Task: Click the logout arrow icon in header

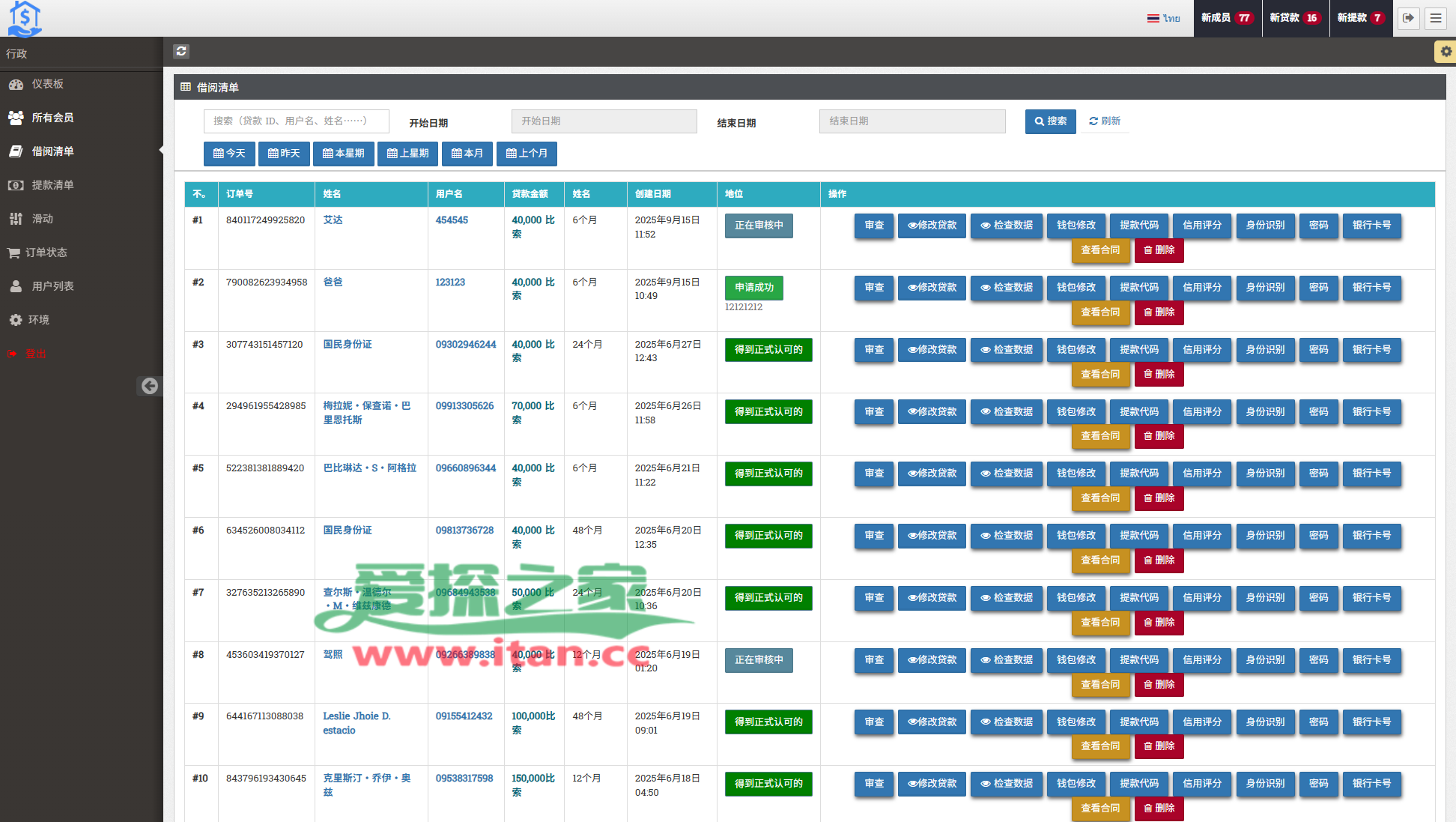Action: click(x=1408, y=18)
